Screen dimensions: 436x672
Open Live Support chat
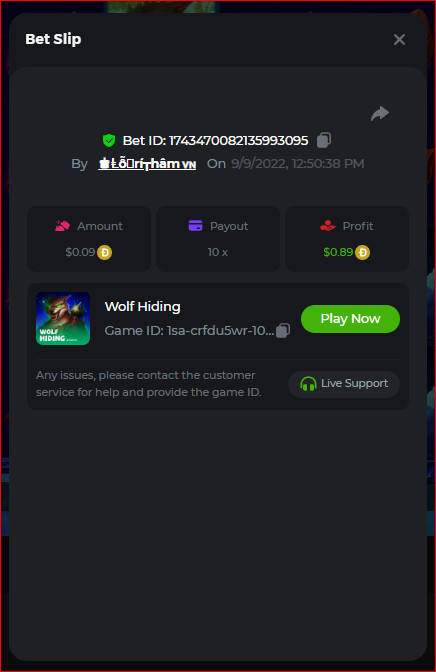coord(344,384)
